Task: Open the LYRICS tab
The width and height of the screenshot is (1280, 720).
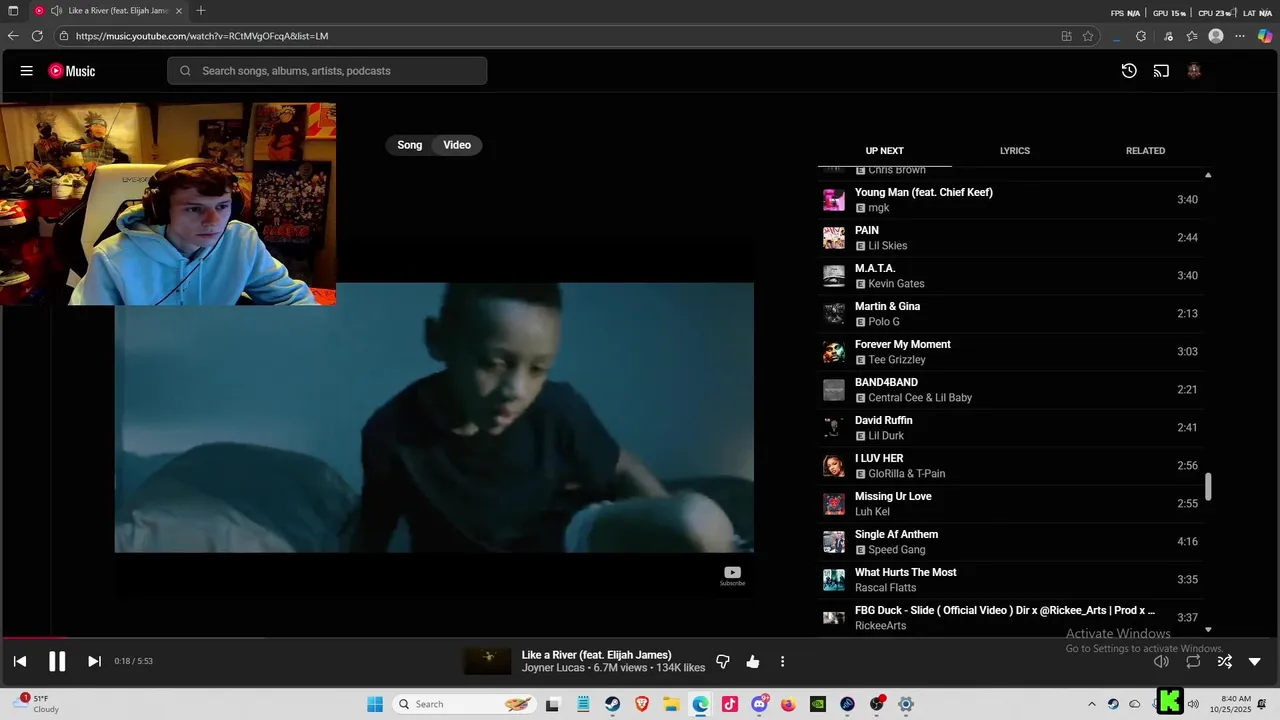Action: point(1014,151)
